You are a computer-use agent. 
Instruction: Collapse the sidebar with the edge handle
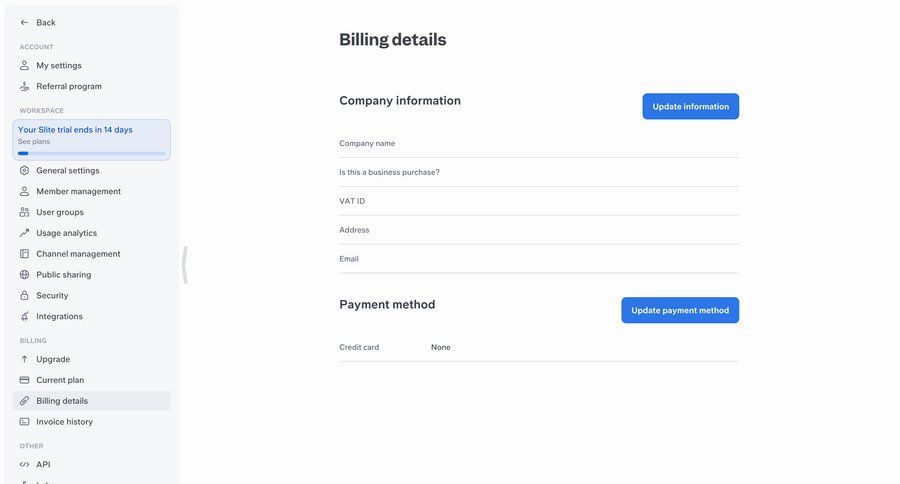tap(185, 265)
